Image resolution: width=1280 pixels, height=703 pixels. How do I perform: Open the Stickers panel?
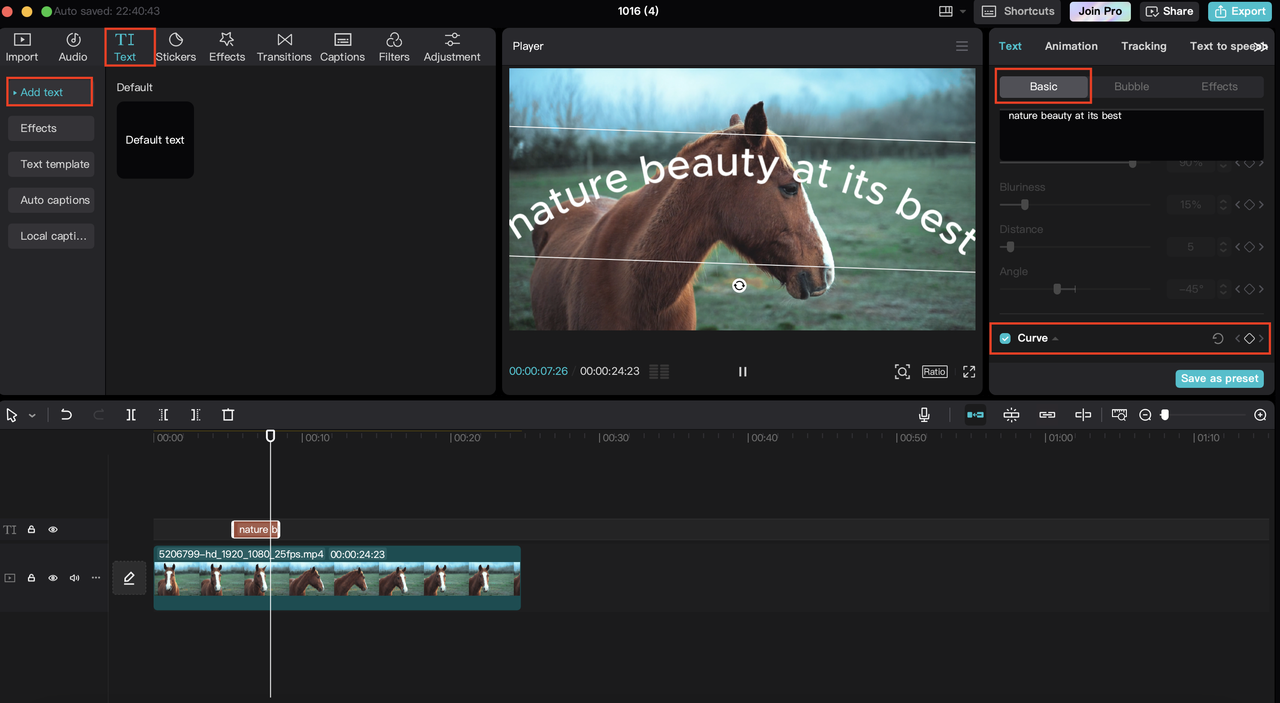click(x=176, y=47)
